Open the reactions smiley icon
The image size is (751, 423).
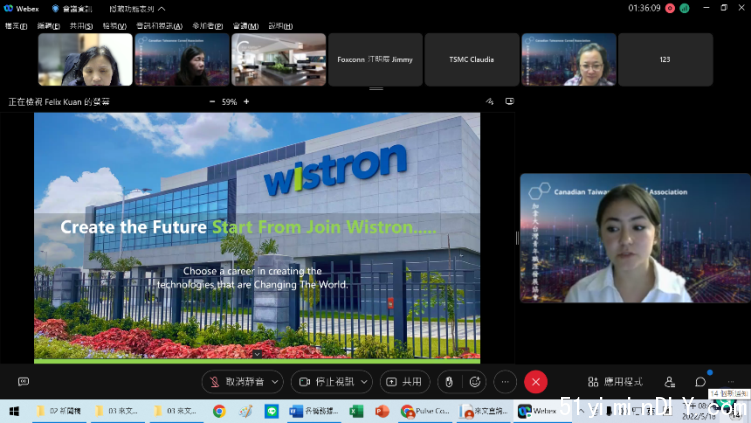475,382
